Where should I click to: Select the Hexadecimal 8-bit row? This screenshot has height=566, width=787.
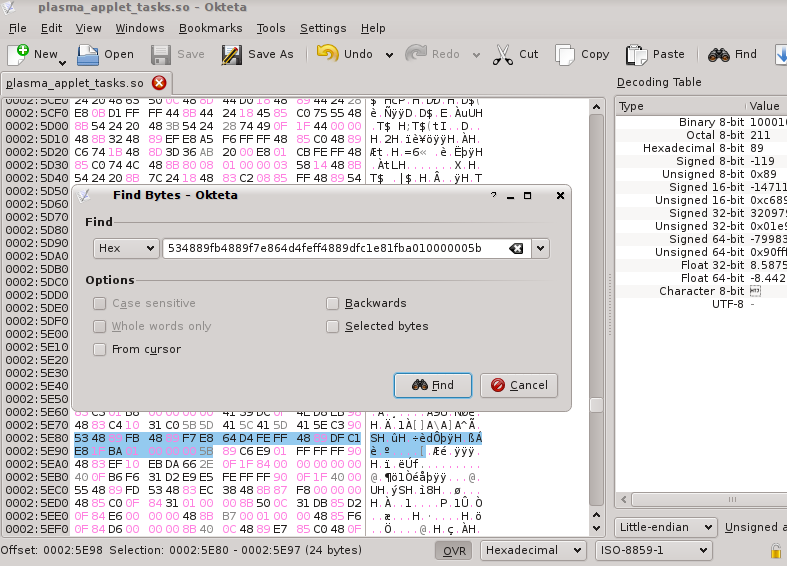pyautogui.click(x=701, y=148)
